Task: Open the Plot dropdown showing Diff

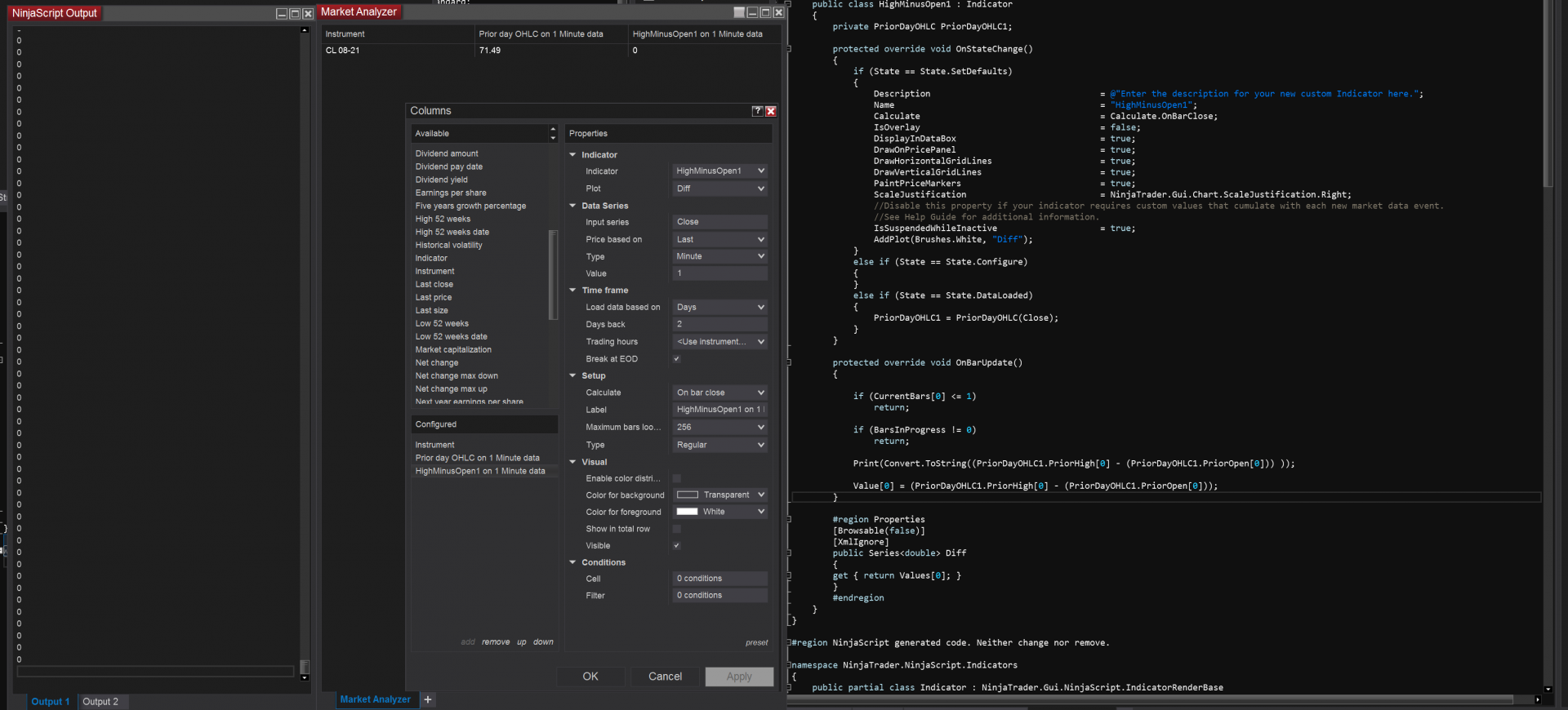Action: click(719, 189)
